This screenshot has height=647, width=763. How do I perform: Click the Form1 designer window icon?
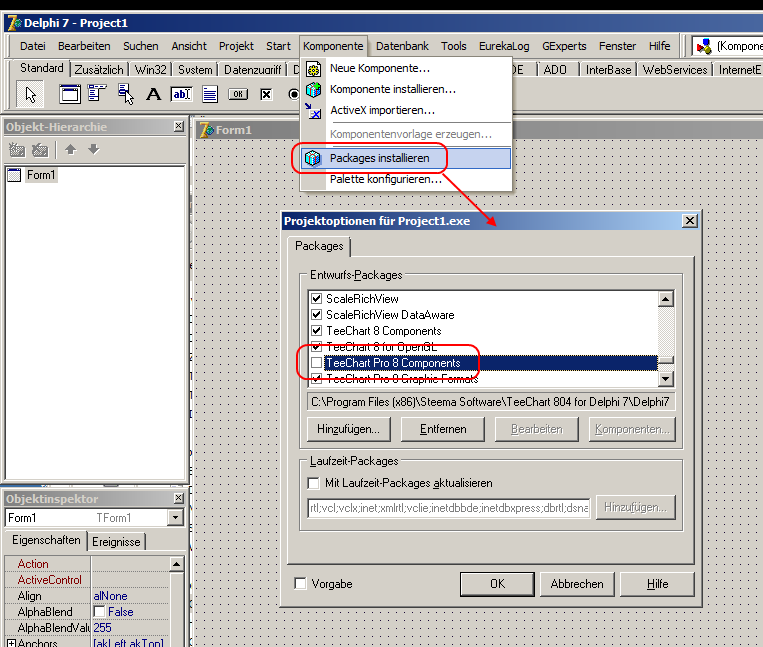click(207, 130)
